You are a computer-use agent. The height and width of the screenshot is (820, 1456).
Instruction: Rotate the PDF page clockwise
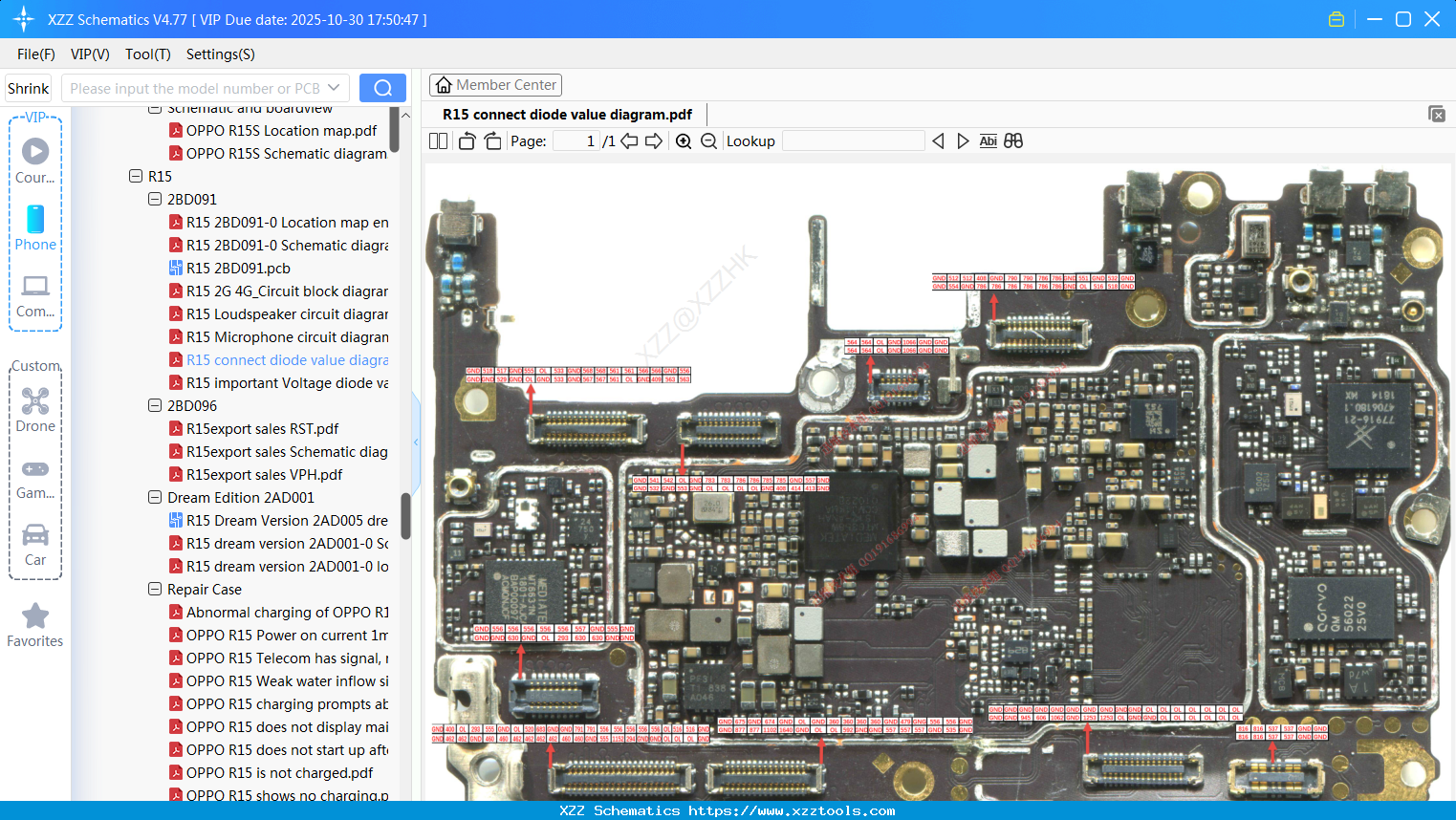(x=492, y=141)
